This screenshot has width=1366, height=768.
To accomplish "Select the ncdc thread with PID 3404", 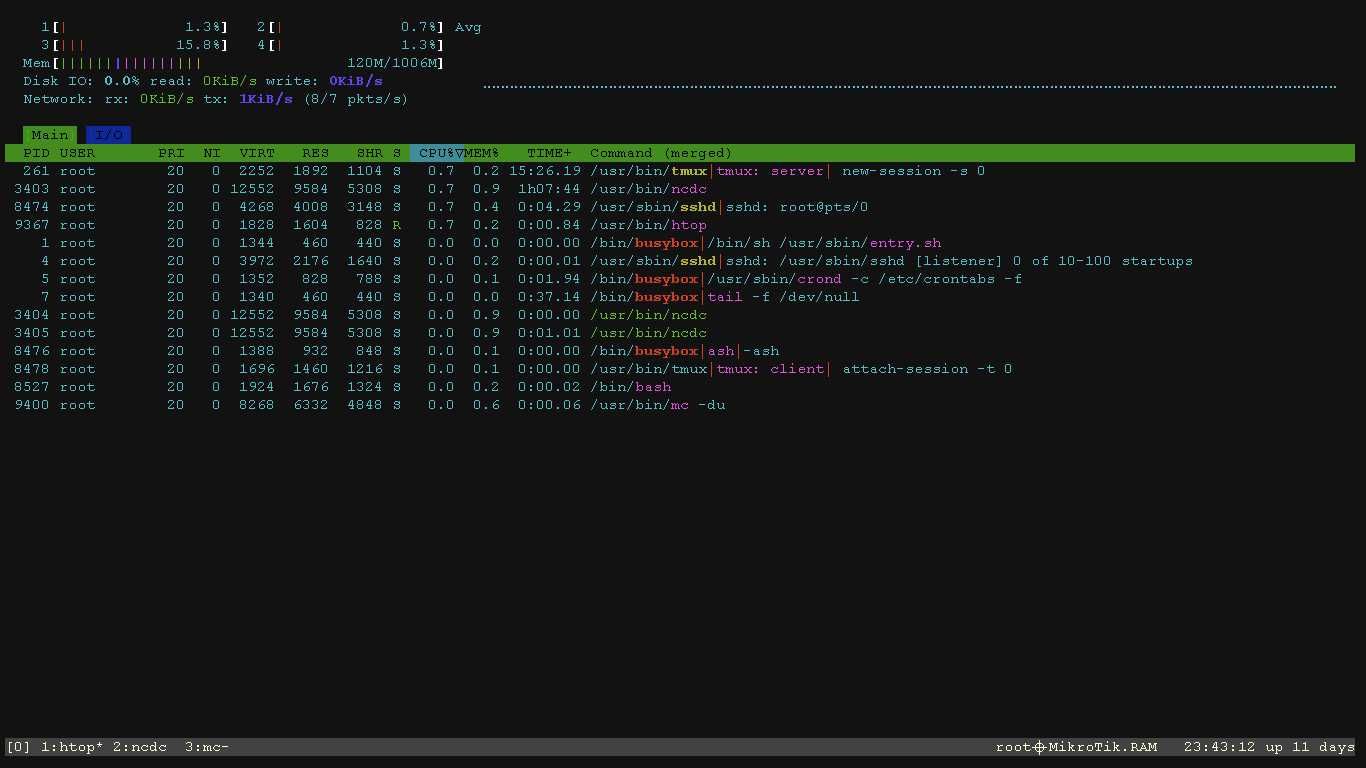I will 680,315.
